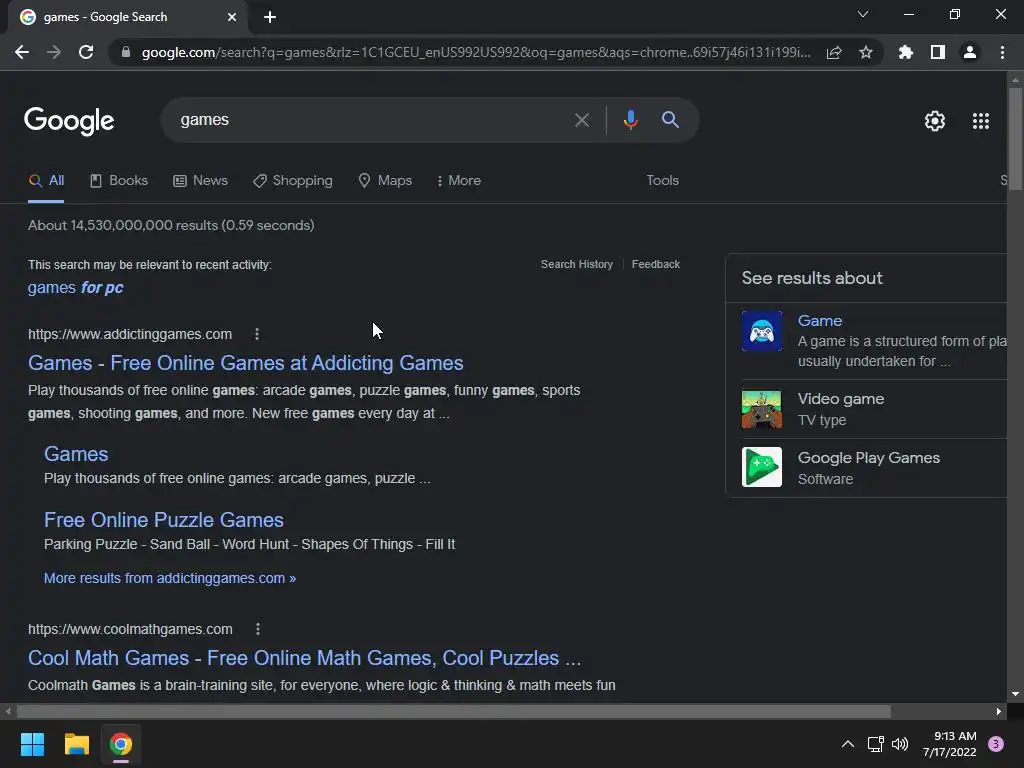Click the Video game thumbnail
The height and width of the screenshot is (768, 1024).
pos(761,409)
